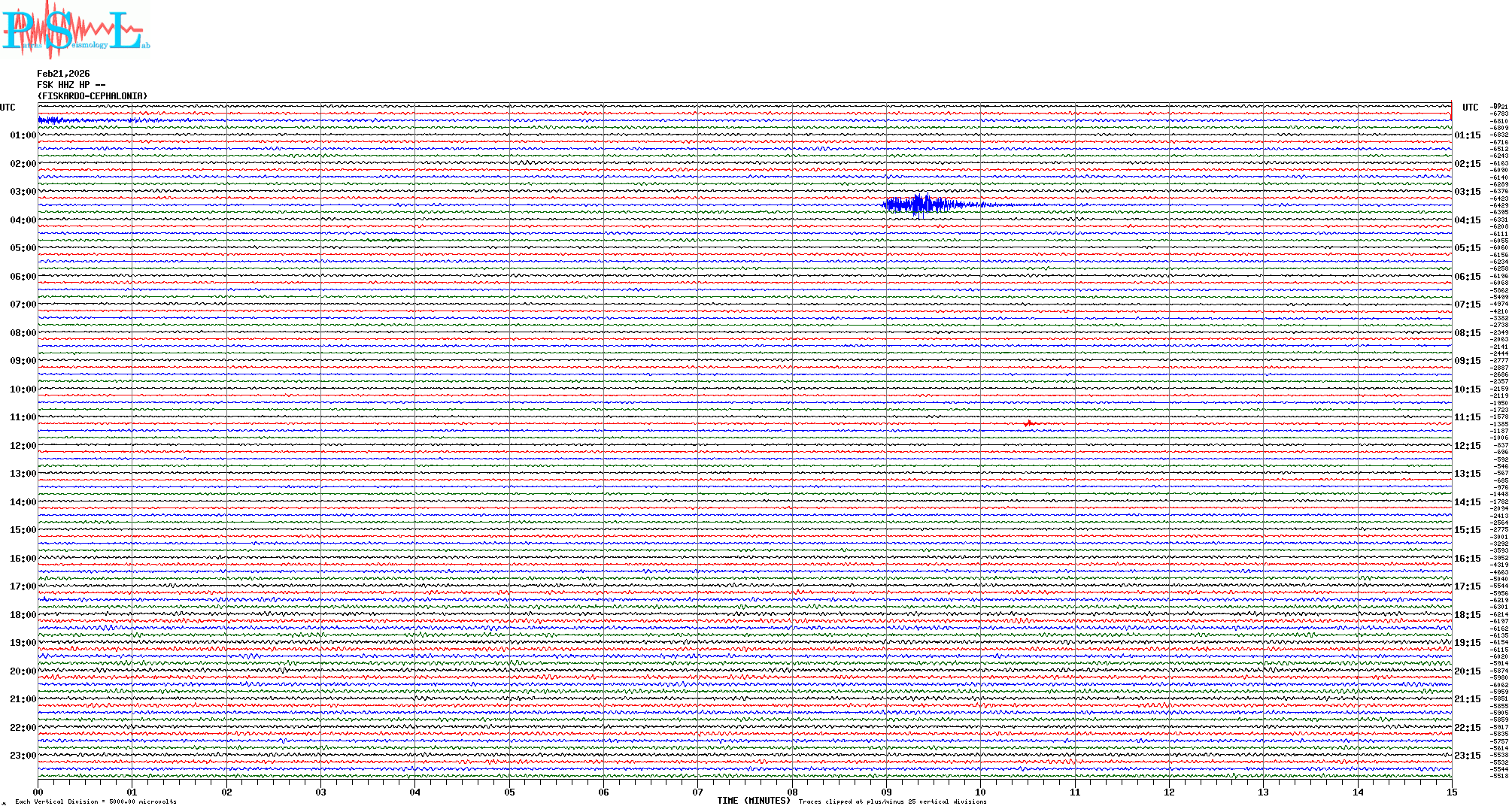Screen dimensions: 1512x812
Task: Click the Traces clipped footer note
Action: click(892, 802)
